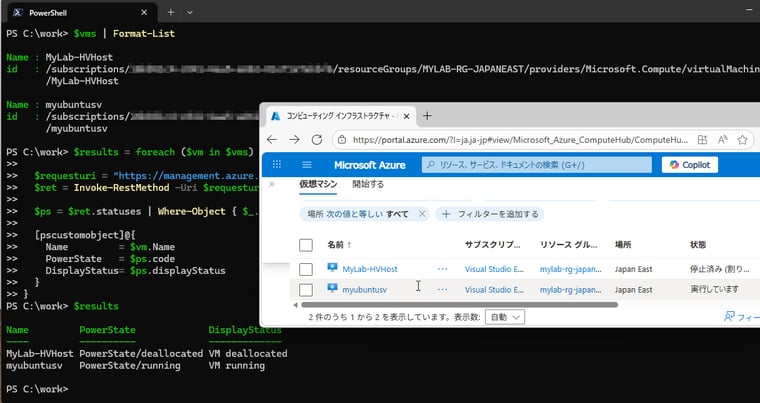Go back in the browser

272,140
